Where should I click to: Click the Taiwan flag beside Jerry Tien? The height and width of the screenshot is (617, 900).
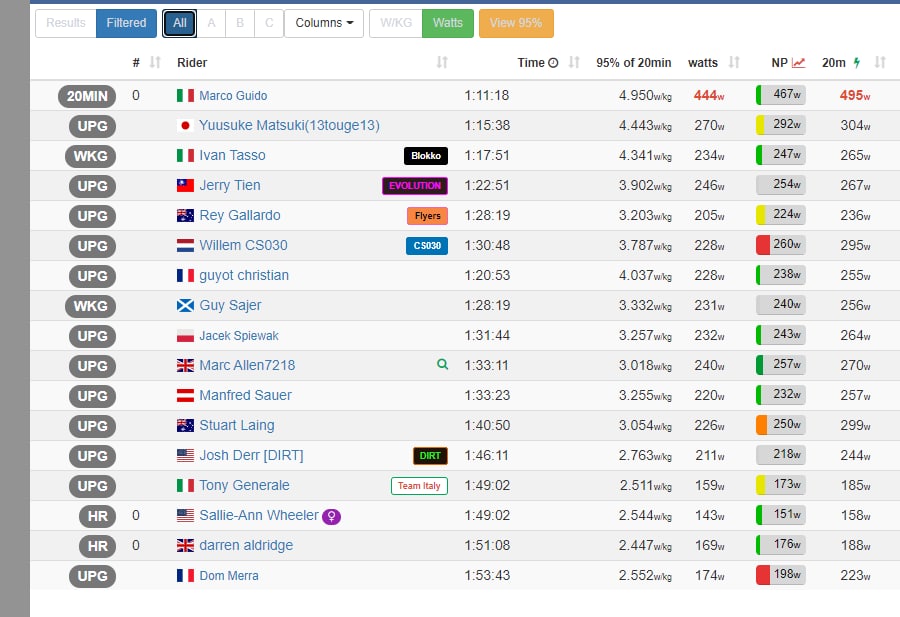point(185,185)
